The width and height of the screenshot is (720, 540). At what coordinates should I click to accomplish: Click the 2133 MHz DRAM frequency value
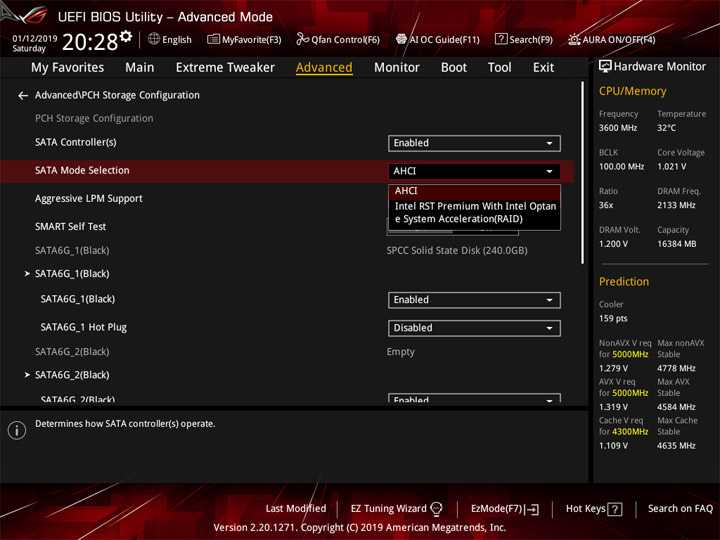(x=676, y=205)
